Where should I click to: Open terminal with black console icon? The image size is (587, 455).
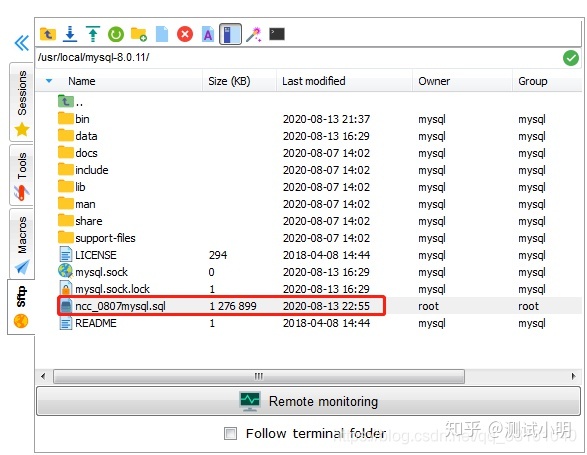point(277,34)
